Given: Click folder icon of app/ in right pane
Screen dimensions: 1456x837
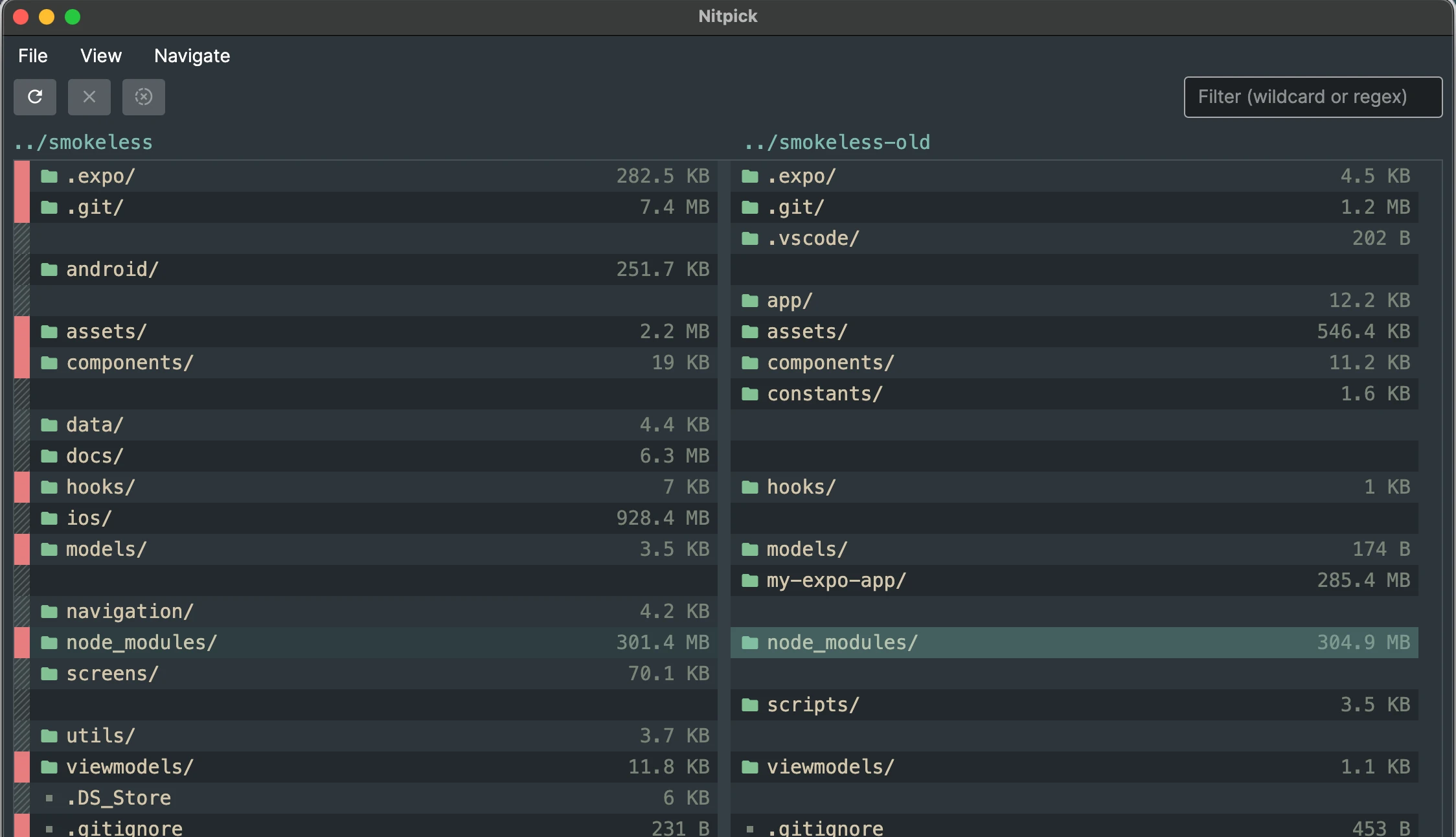Looking at the screenshot, I should click(x=750, y=301).
